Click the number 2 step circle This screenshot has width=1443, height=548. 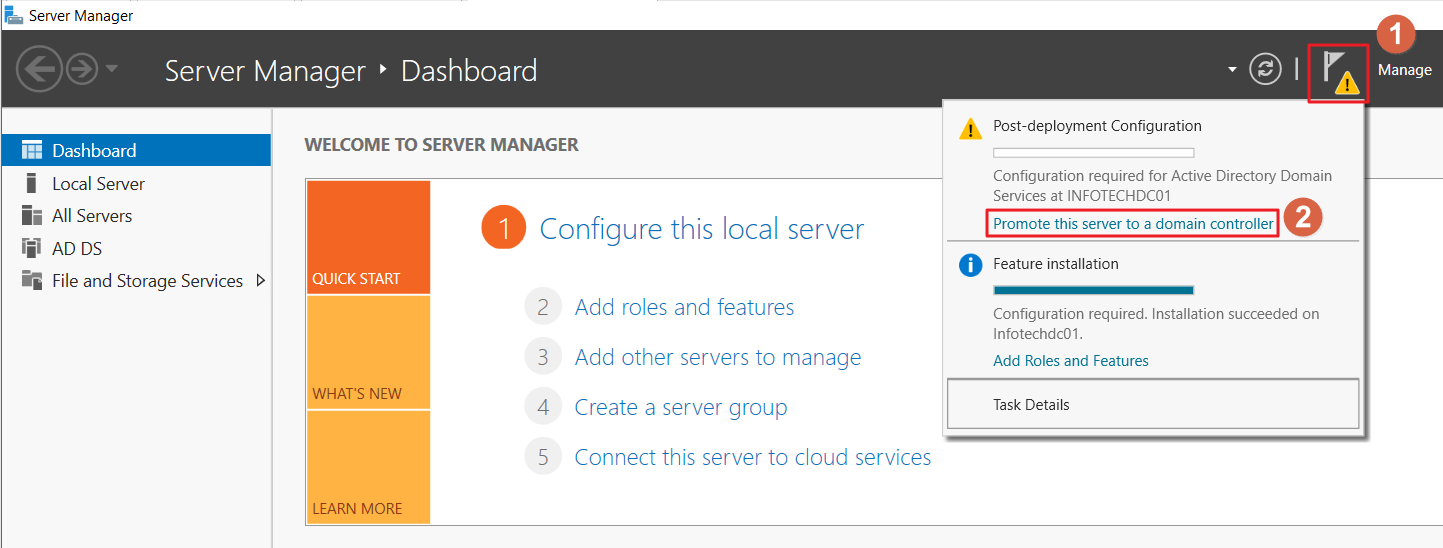(x=543, y=307)
